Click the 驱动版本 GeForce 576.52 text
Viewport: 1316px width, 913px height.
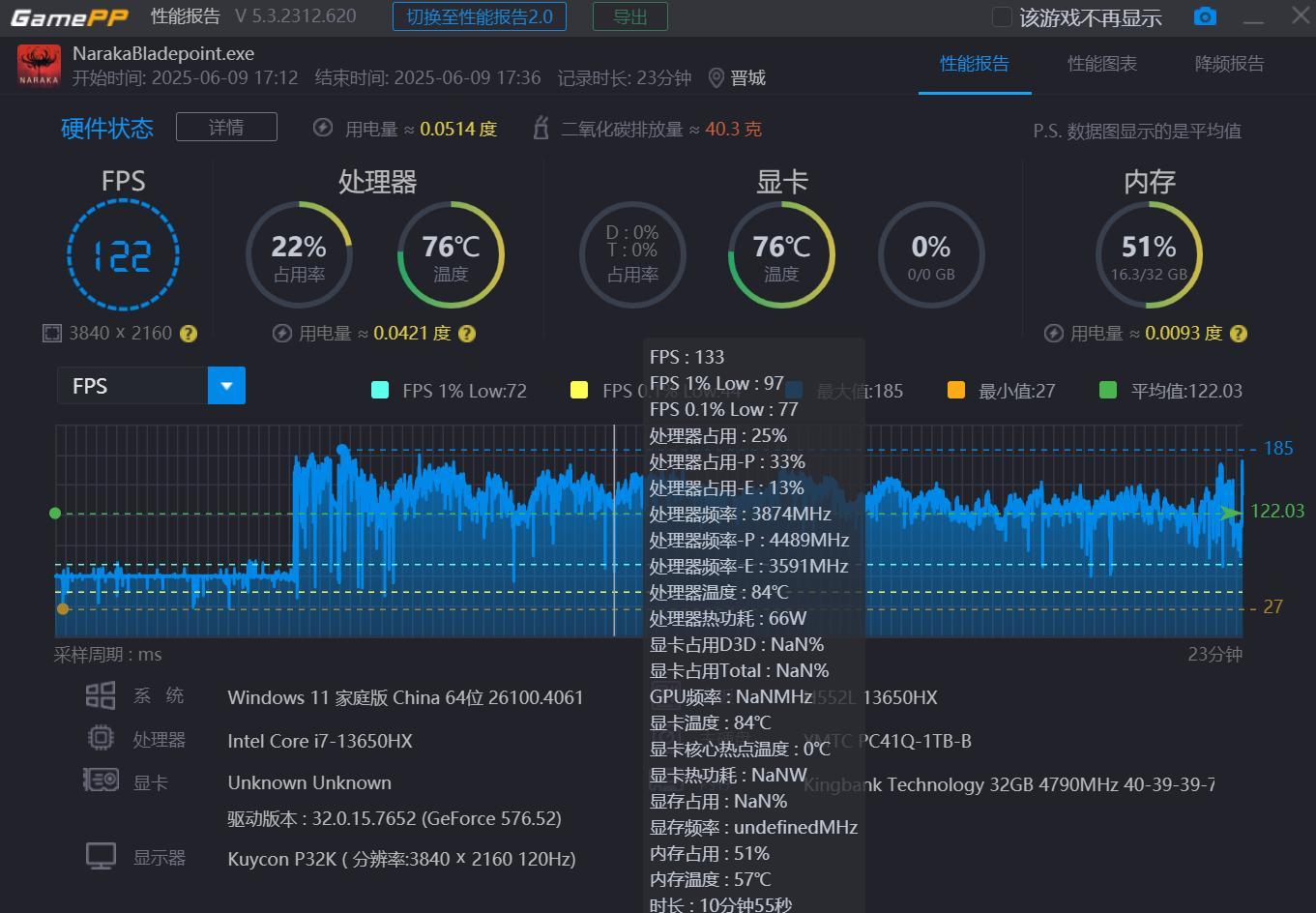point(395,818)
